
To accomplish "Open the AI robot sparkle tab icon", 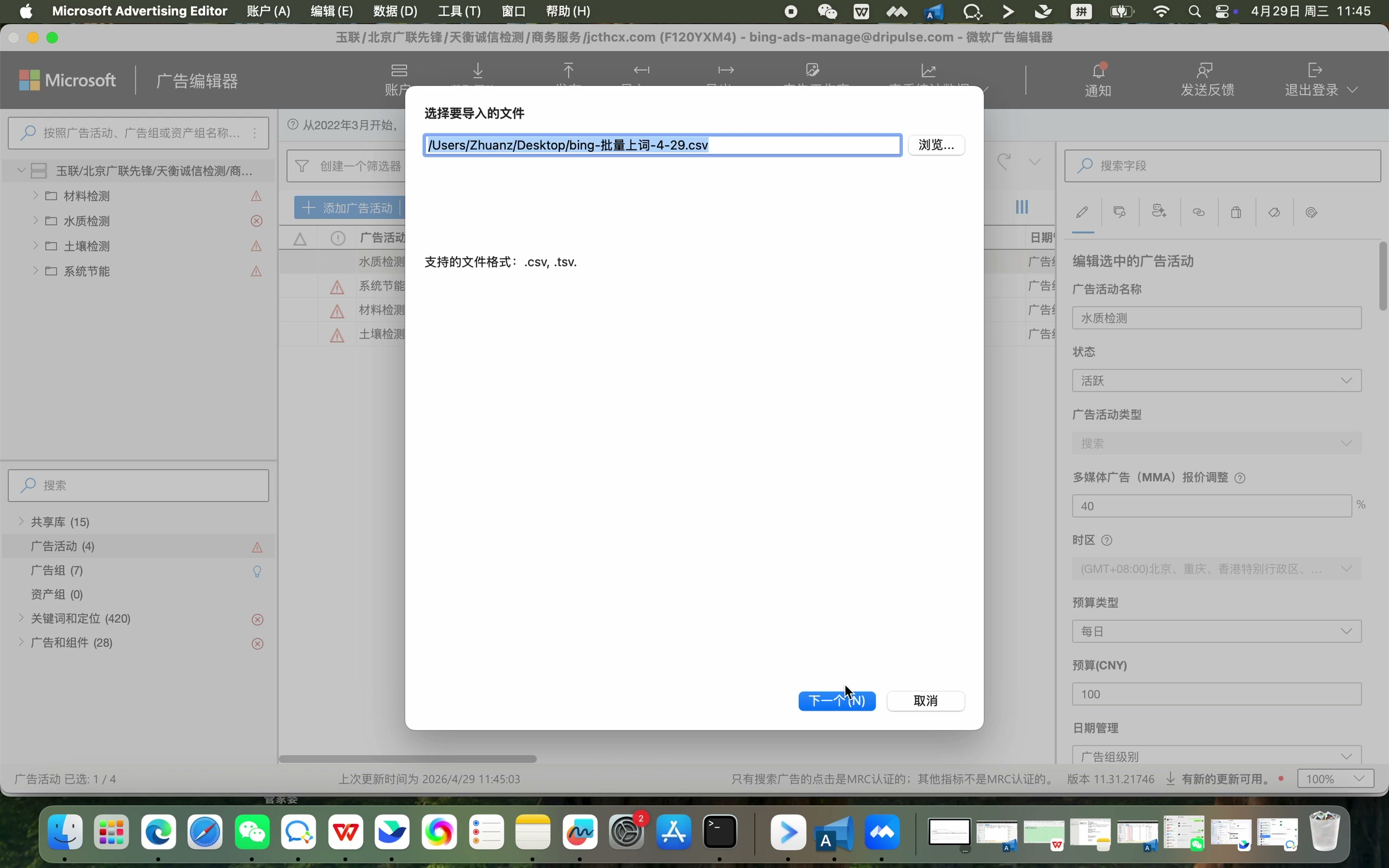I will coord(1159,212).
